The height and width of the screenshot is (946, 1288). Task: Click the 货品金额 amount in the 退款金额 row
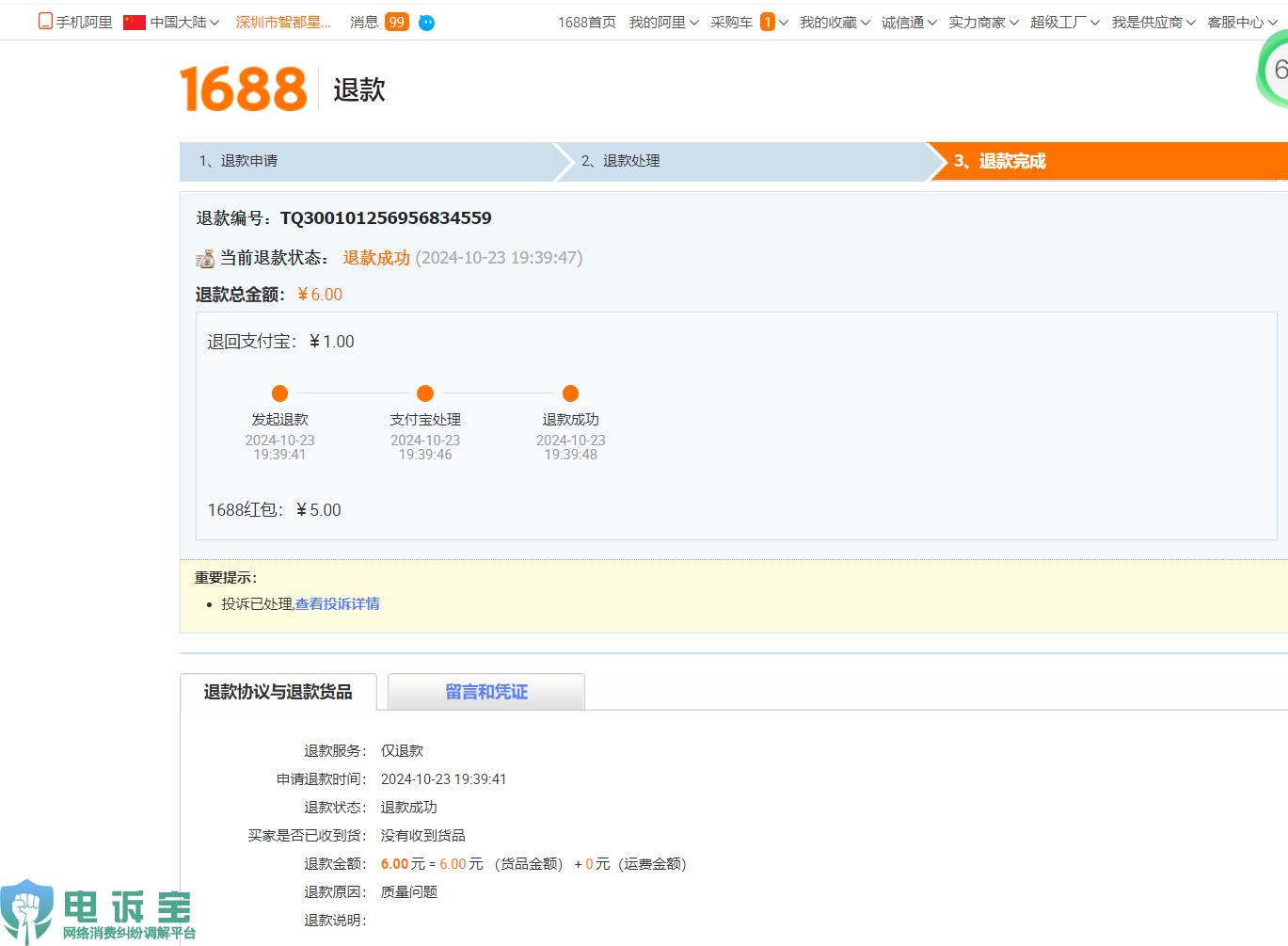(x=461, y=864)
